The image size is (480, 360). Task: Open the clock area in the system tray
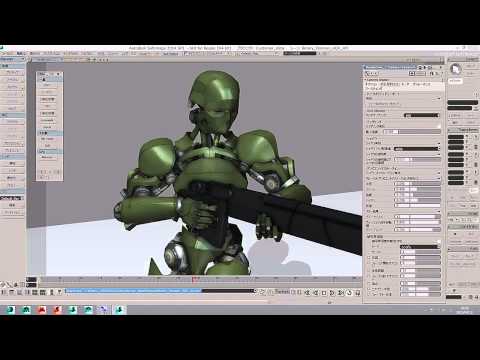[464, 310]
